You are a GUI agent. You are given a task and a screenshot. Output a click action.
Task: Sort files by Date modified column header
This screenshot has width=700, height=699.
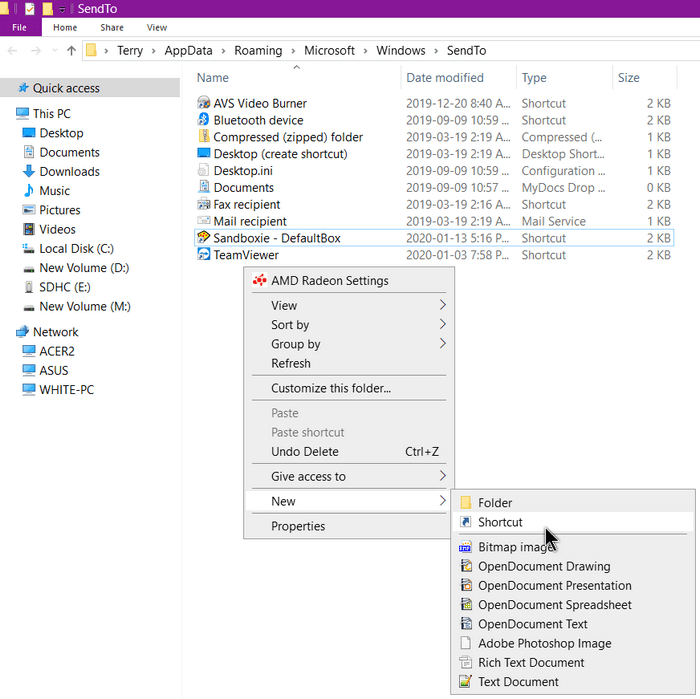[458, 77]
